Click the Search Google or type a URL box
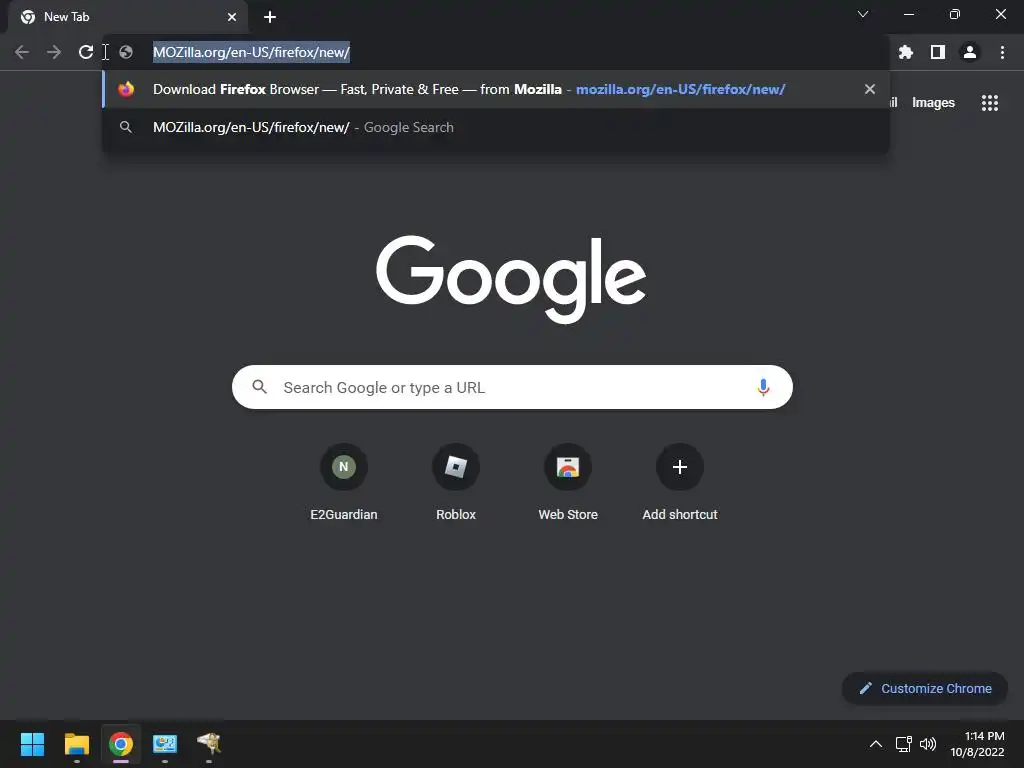Screen dimensions: 1024x768 pos(512,387)
